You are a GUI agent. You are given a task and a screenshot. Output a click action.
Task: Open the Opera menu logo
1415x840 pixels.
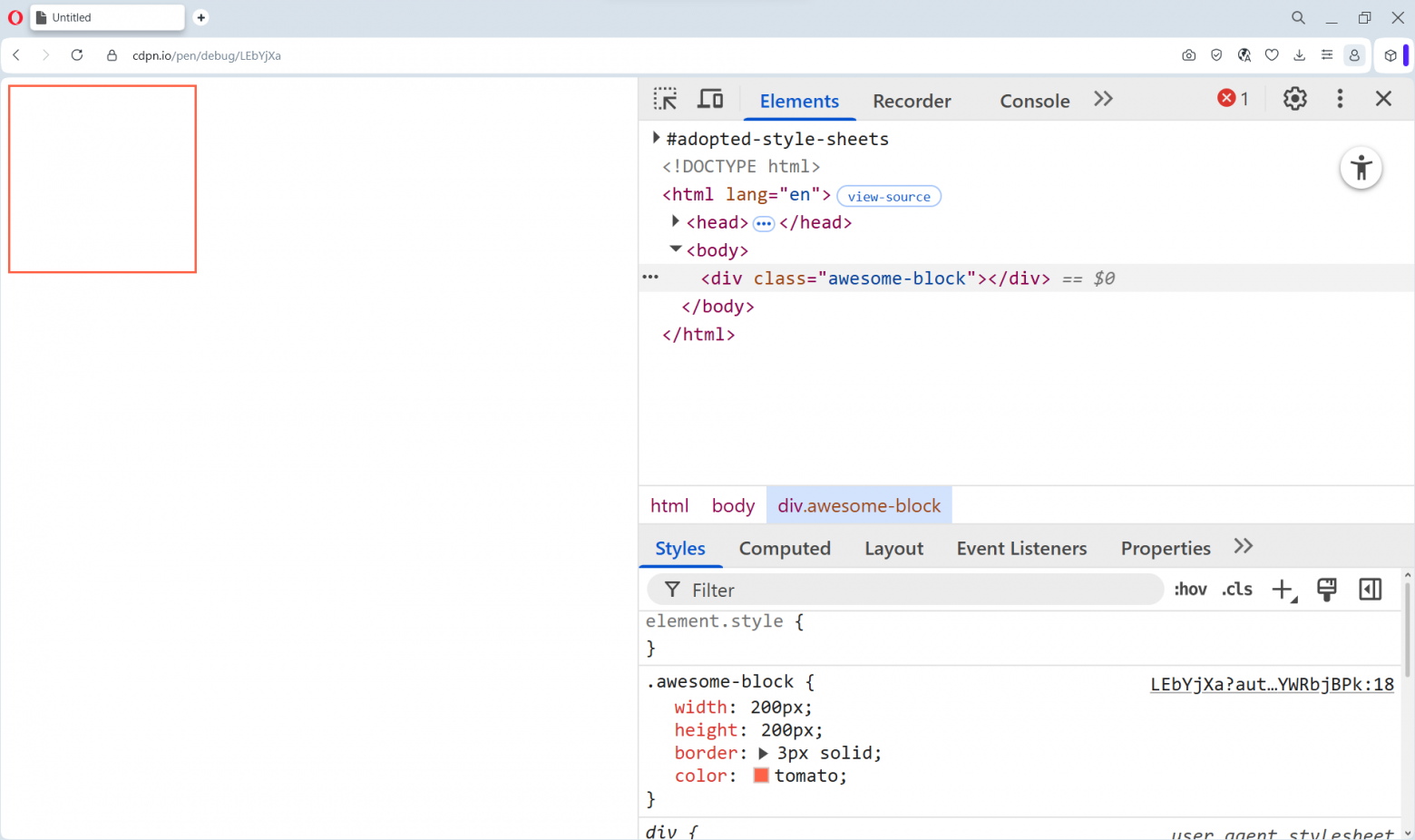click(x=15, y=17)
